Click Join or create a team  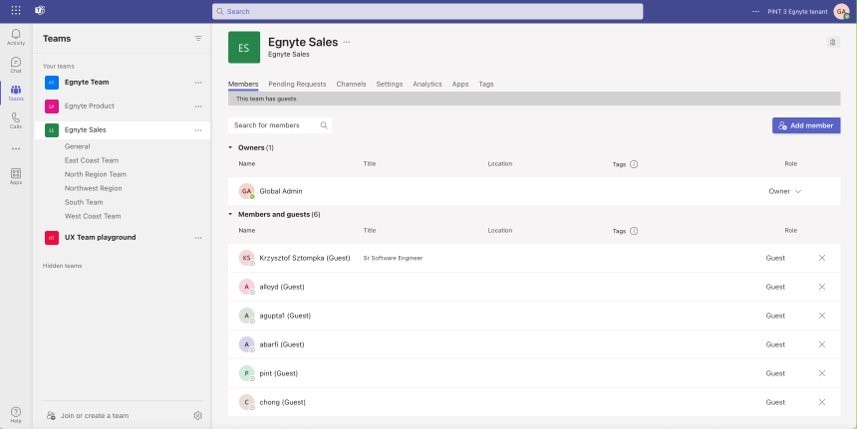point(94,415)
